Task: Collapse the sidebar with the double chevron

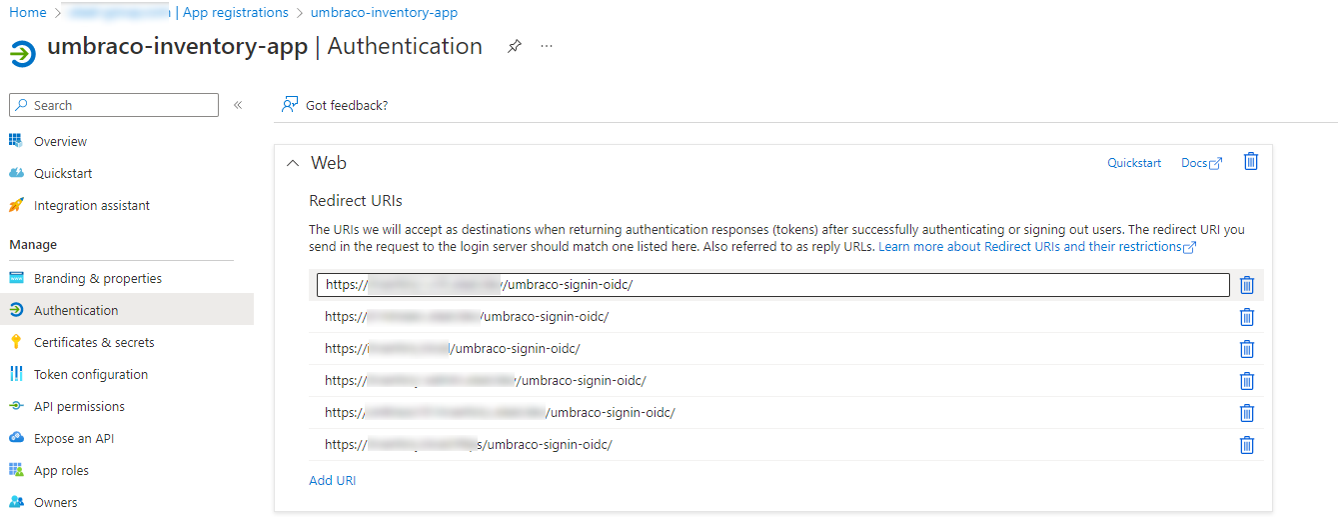Action: (x=238, y=105)
